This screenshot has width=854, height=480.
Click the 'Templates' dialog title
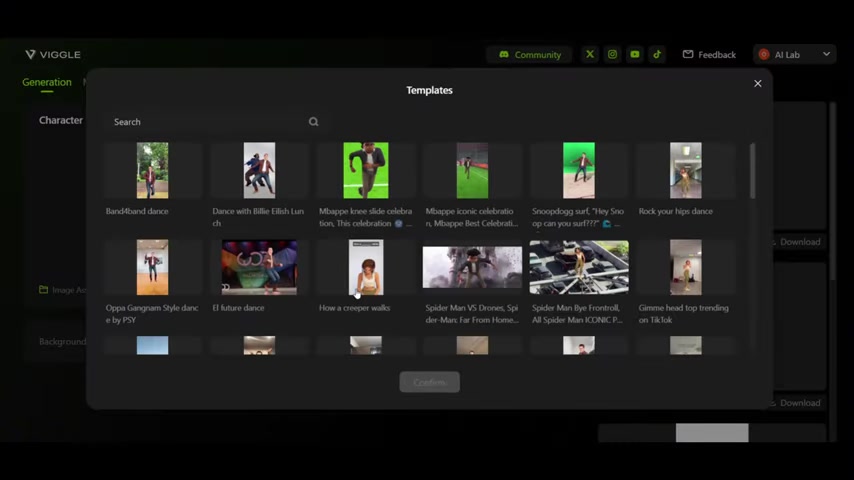(429, 90)
